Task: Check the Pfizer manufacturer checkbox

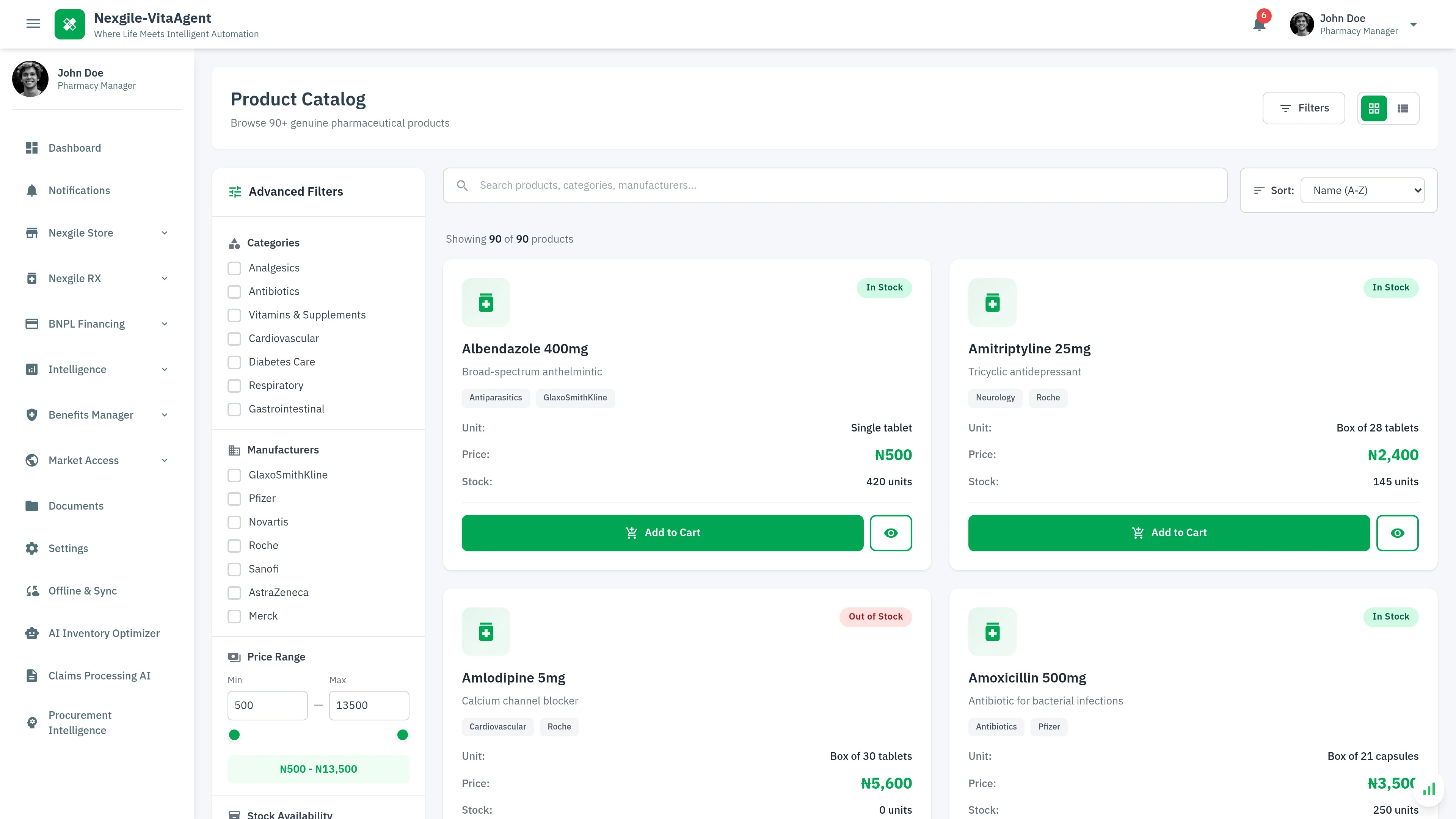Action: coord(235,499)
